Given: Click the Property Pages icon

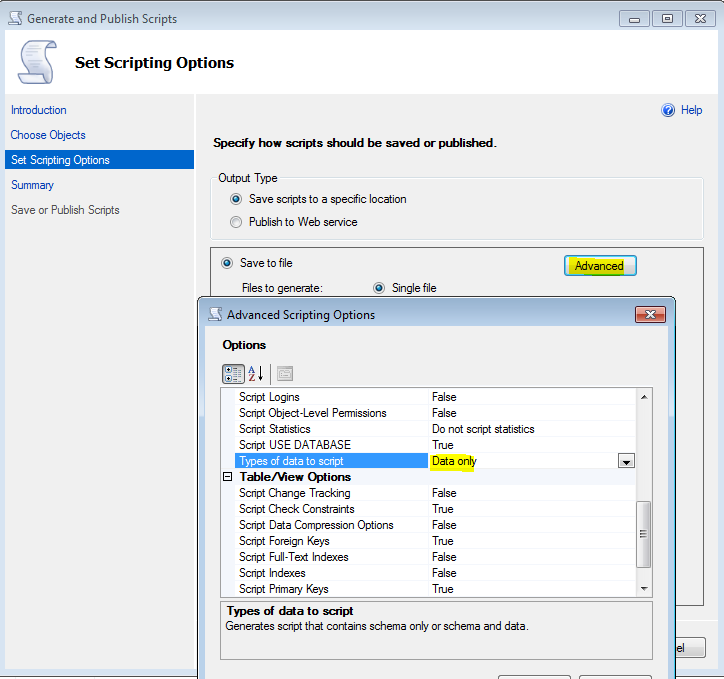Looking at the screenshot, I should click(284, 374).
